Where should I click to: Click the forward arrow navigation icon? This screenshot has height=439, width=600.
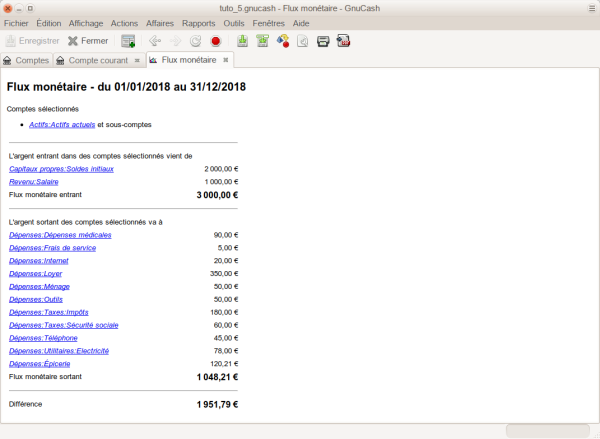(x=175, y=41)
